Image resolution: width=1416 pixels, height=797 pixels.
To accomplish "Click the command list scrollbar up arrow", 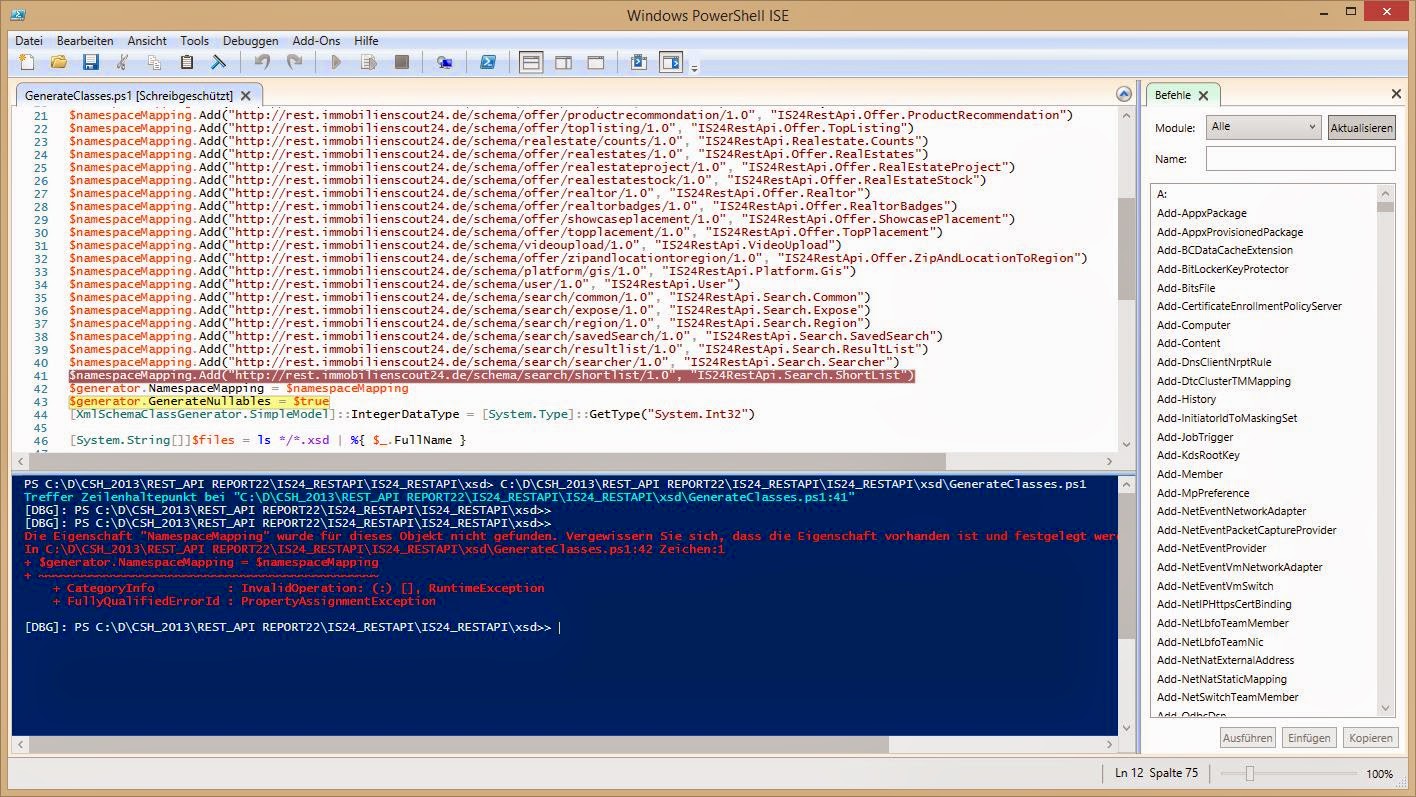I will (1385, 192).
